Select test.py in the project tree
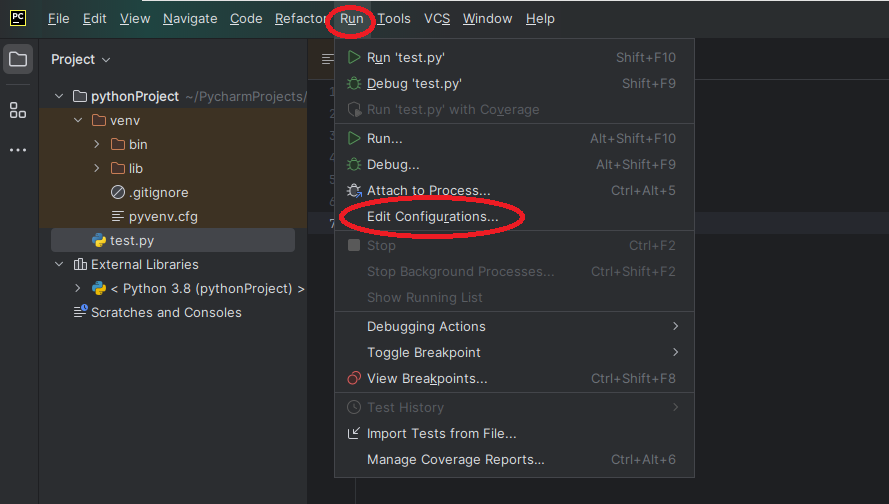 click(x=131, y=241)
